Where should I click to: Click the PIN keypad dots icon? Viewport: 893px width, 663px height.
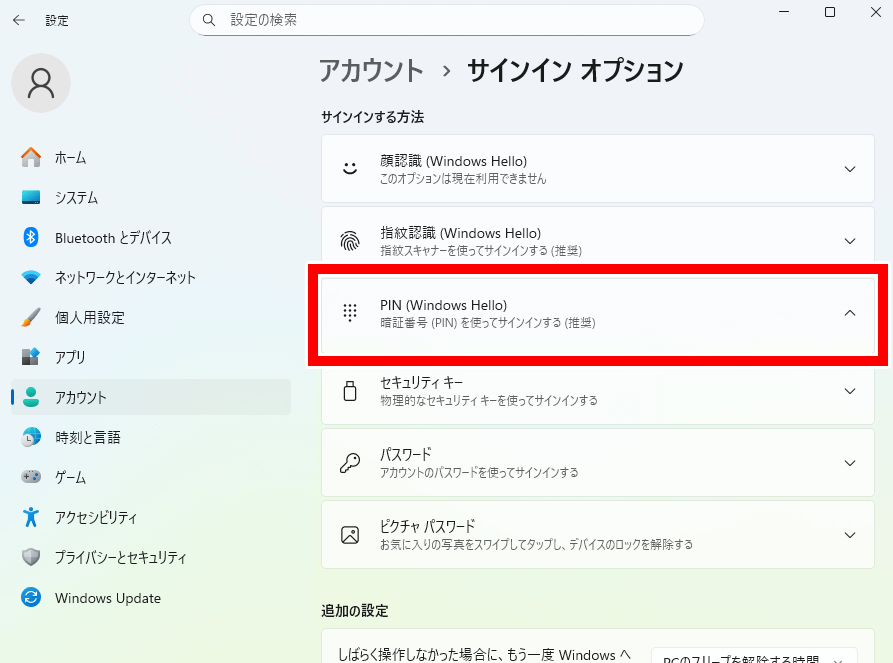pos(350,313)
